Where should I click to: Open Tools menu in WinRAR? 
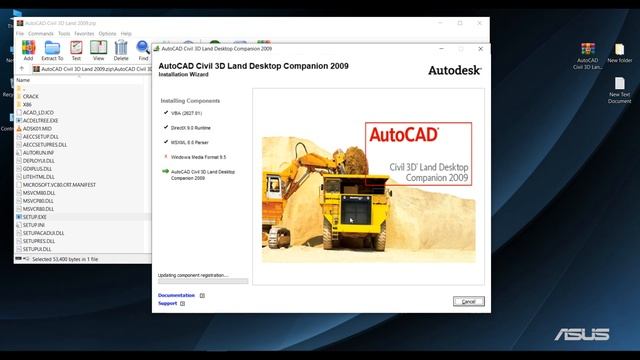64,33
